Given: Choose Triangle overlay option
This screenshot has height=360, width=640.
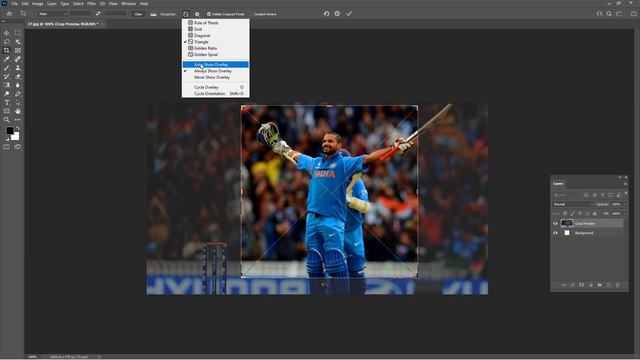Looking at the screenshot, I should tap(215, 42).
